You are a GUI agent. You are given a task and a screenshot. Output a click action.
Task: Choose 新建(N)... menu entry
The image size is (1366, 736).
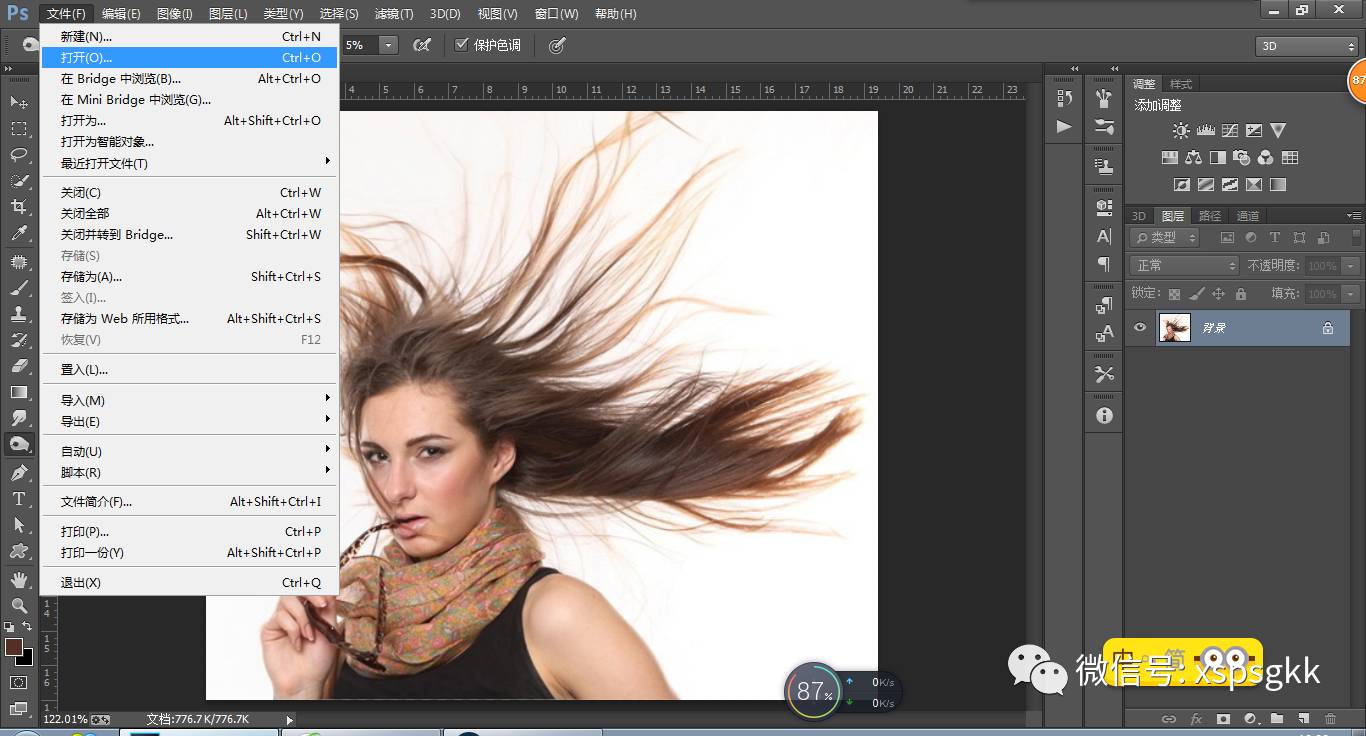click(x=189, y=36)
